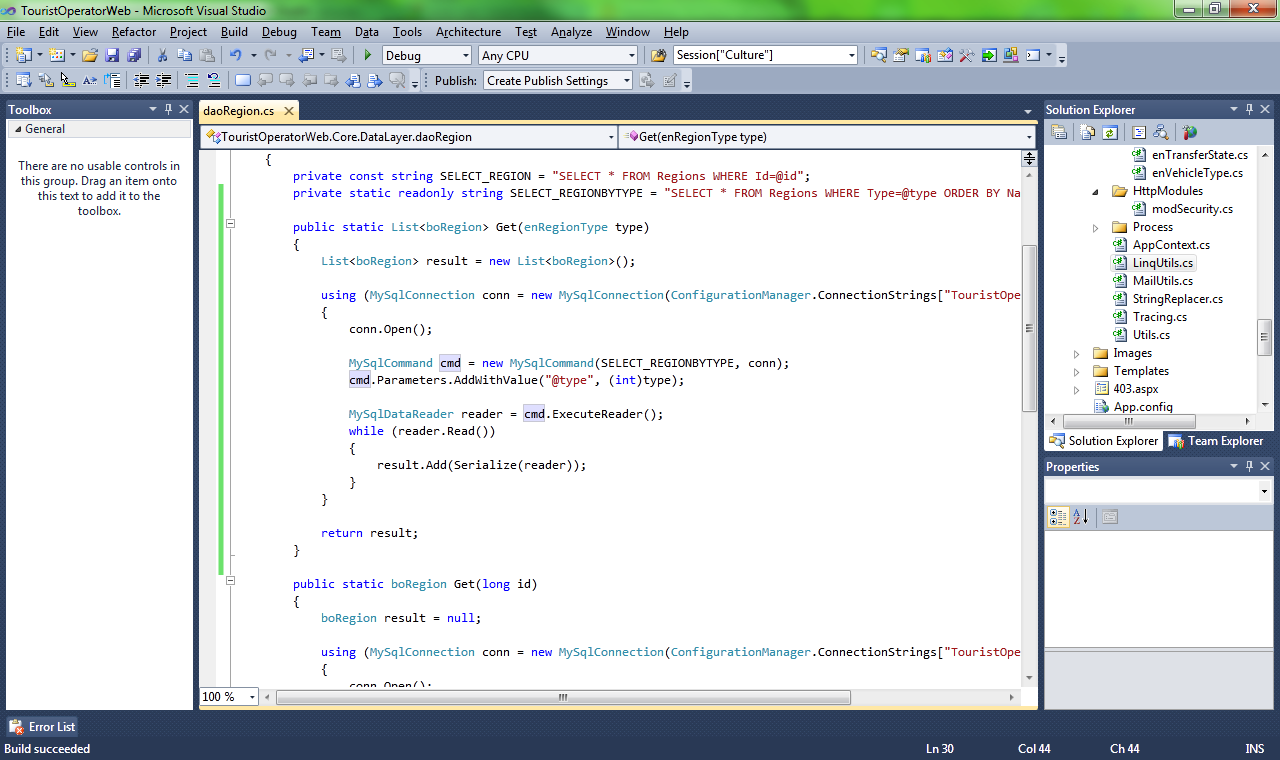
Task: Decrease line indent in text editor toolbar
Action: pos(142,80)
